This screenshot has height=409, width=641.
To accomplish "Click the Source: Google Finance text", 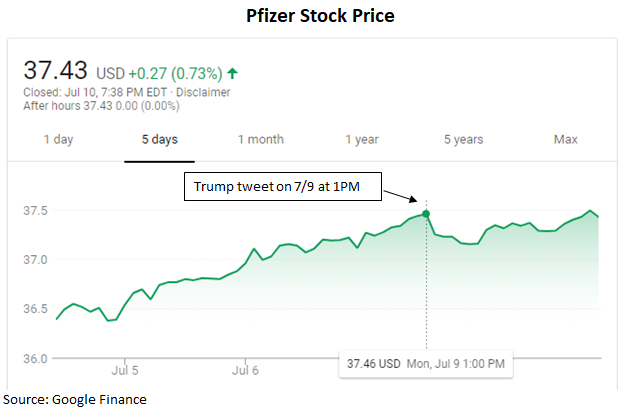I will coord(75,399).
